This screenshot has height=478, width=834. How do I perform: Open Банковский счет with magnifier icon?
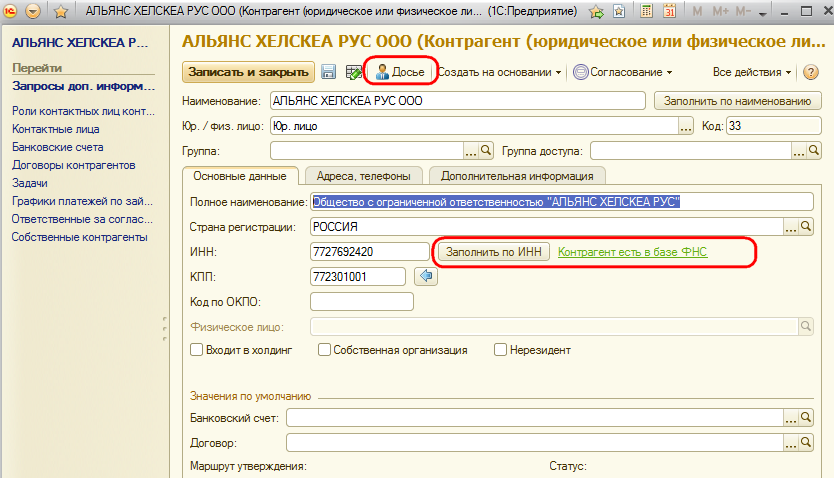point(806,418)
